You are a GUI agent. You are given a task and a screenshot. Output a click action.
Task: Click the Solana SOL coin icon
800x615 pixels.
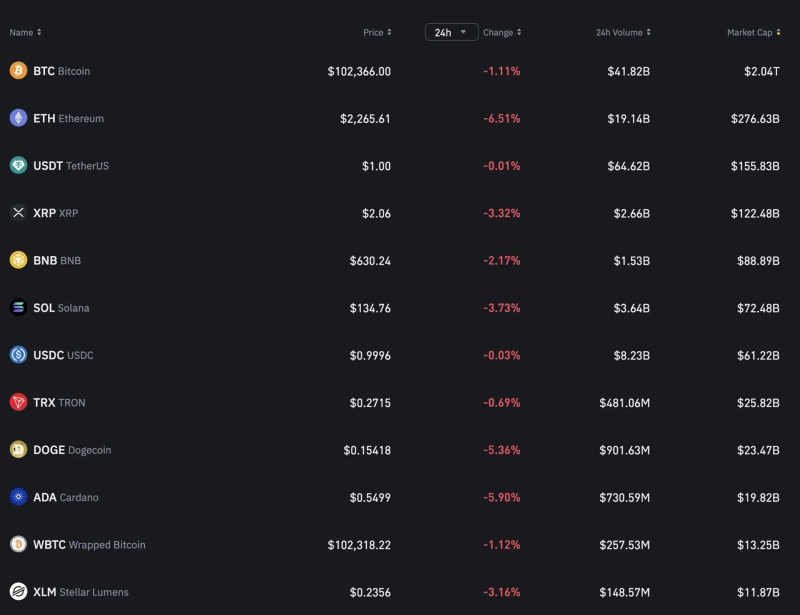(18, 308)
